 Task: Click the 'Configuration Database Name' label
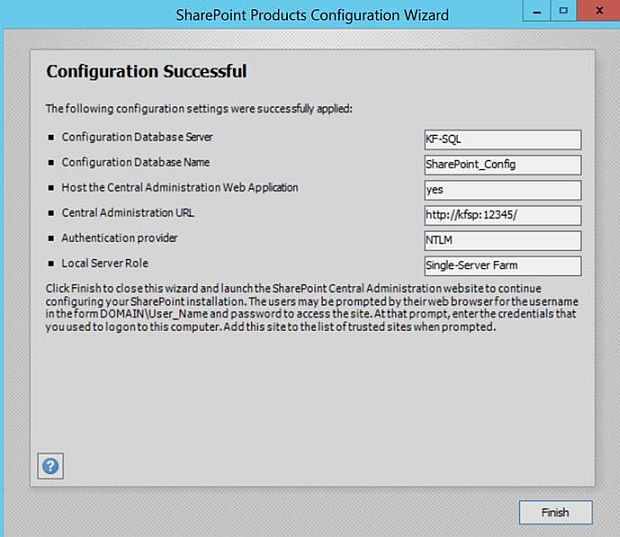point(135,163)
